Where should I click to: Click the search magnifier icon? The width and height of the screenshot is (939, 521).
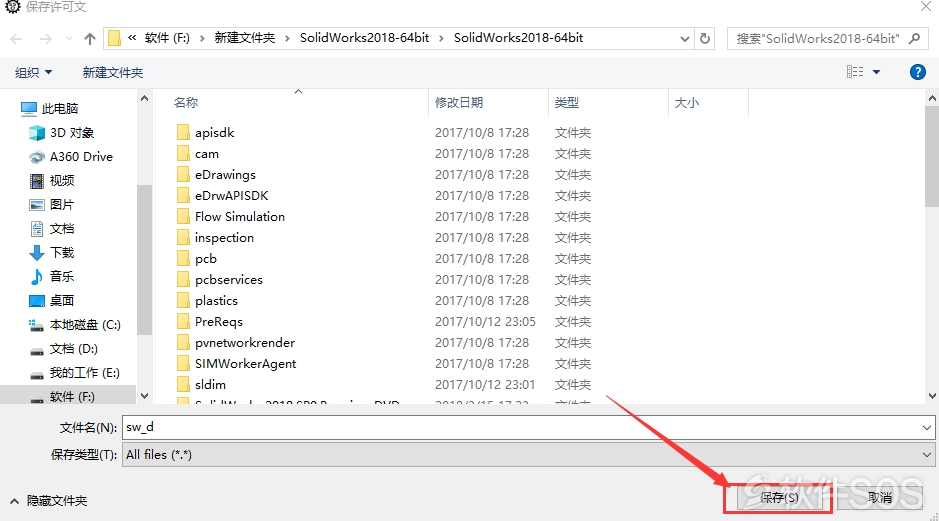(914, 38)
